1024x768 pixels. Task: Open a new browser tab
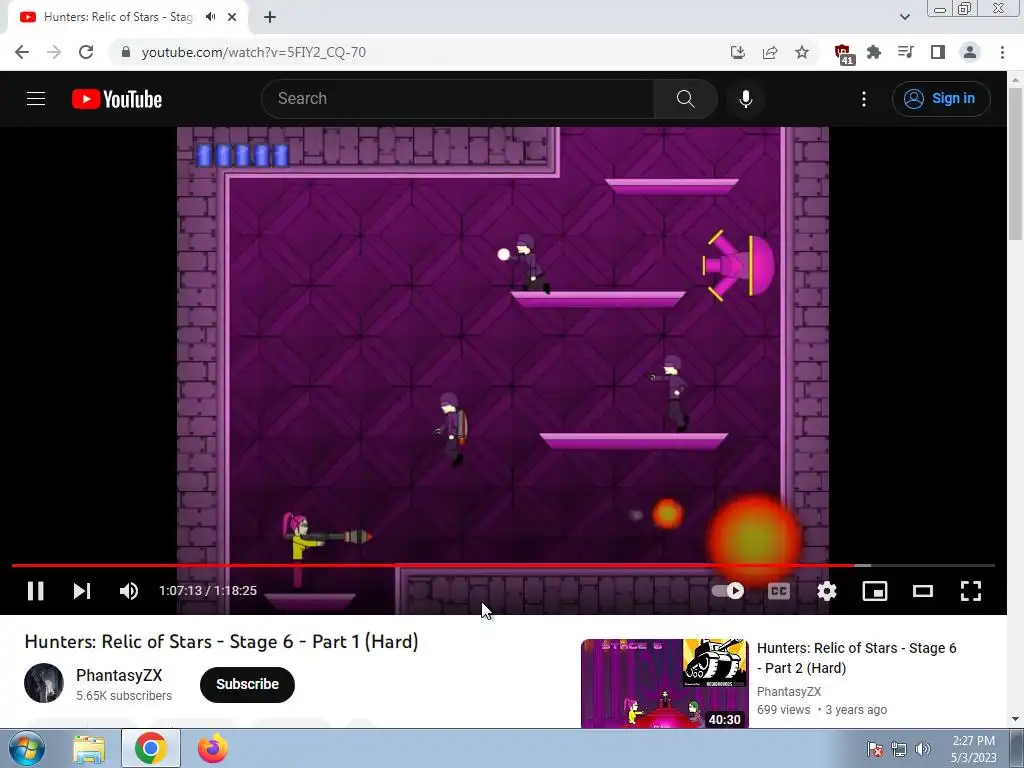(270, 17)
